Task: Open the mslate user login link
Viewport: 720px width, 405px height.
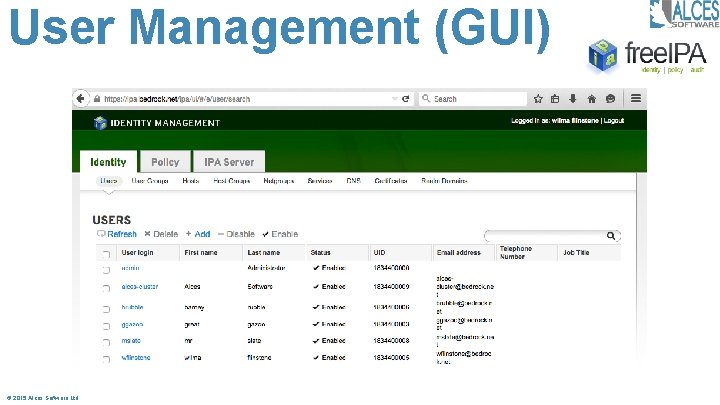Action: (x=131, y=341)
